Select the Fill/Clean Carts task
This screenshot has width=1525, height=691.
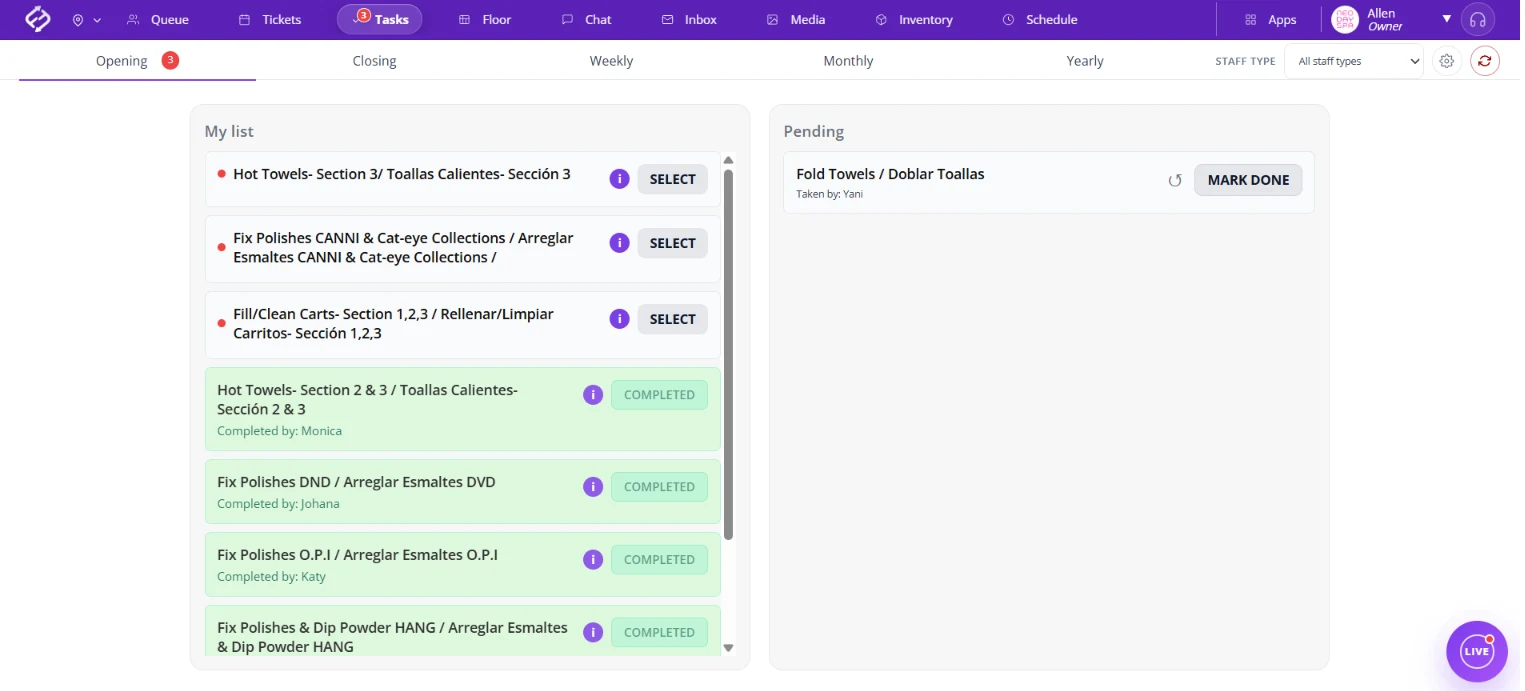tap(672, 319)
